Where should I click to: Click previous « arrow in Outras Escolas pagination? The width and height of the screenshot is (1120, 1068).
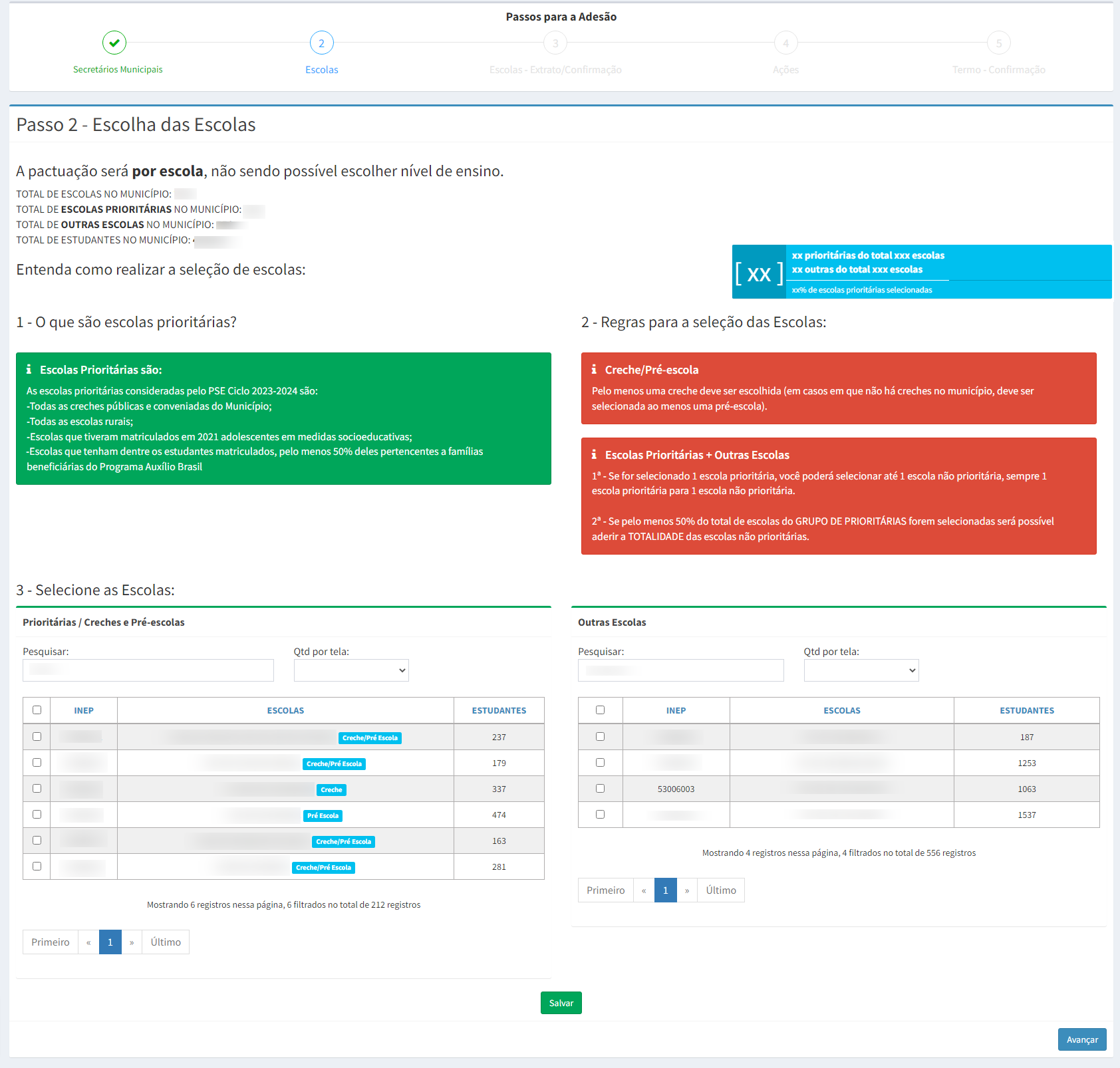[644, 890]
